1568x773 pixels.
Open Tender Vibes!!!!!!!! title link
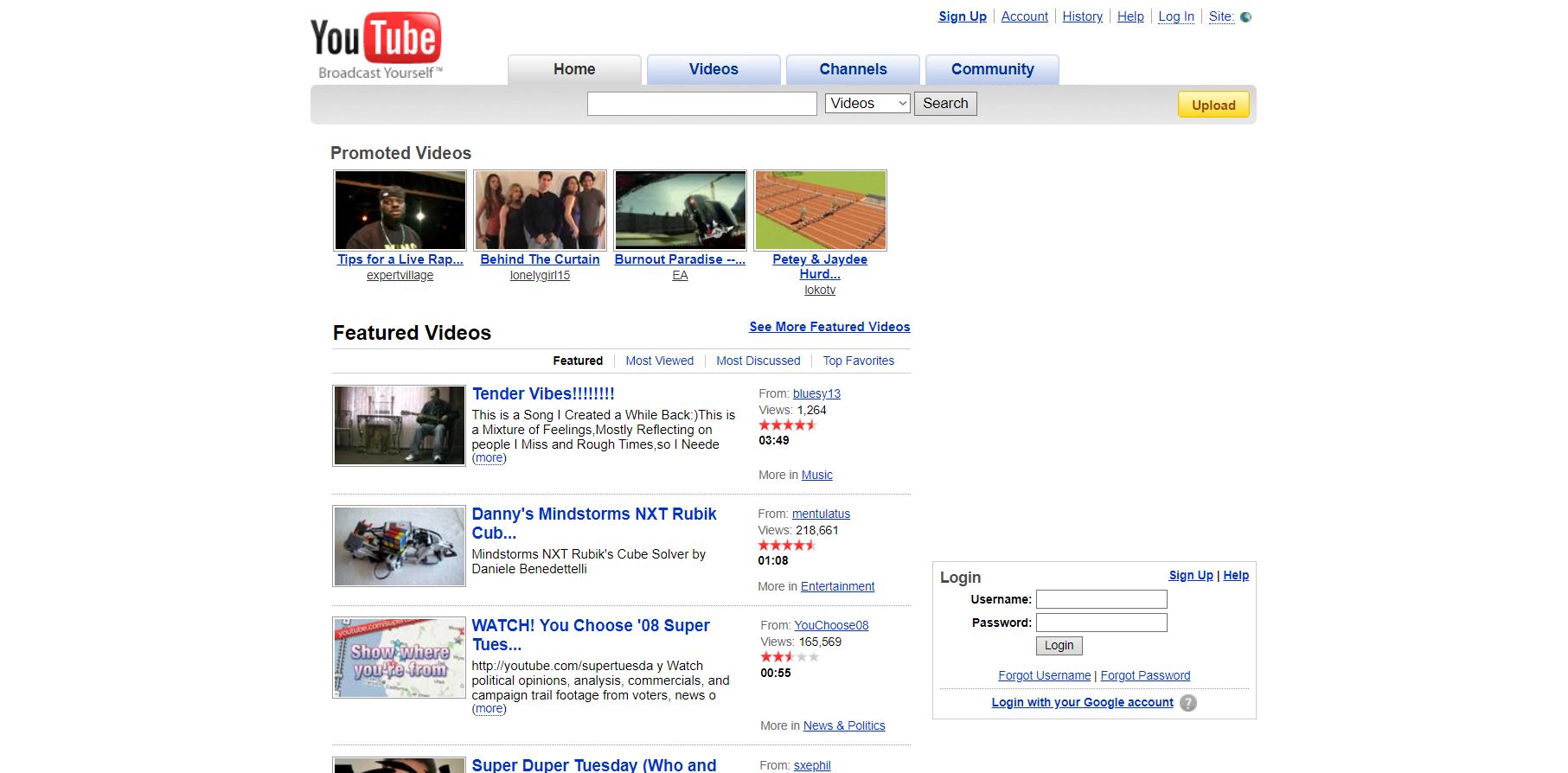pyautogui.click(x=543, y=394)
